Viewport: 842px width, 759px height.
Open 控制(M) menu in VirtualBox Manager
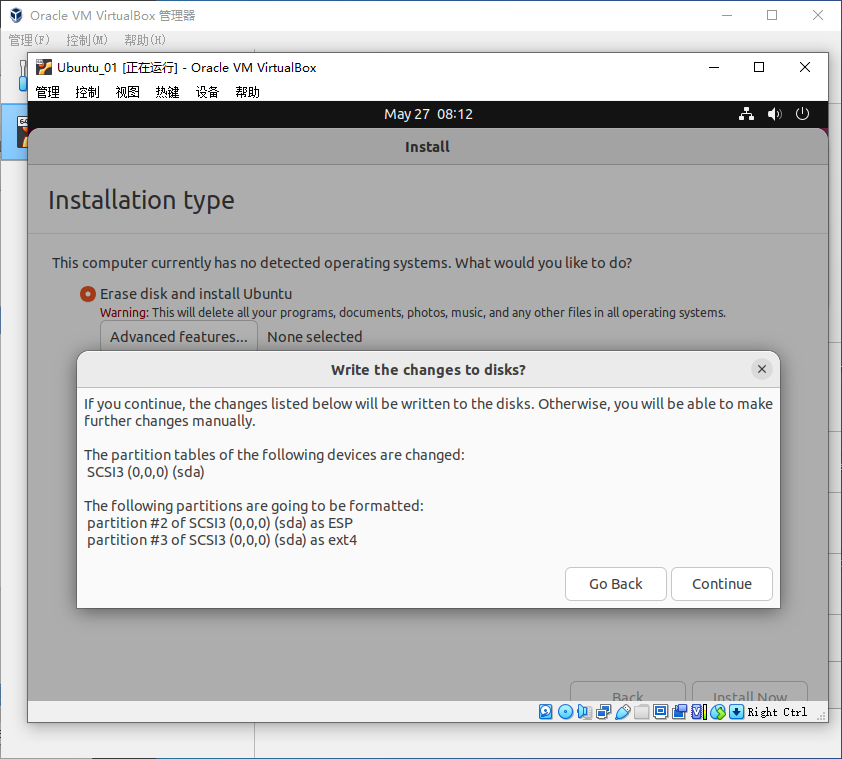click(x=87, y=40)
